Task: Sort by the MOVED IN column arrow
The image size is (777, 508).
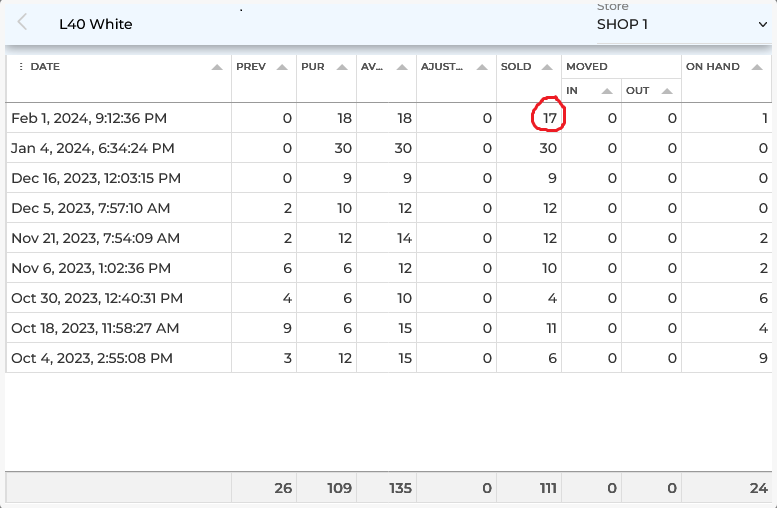Action: click(607, 91)
